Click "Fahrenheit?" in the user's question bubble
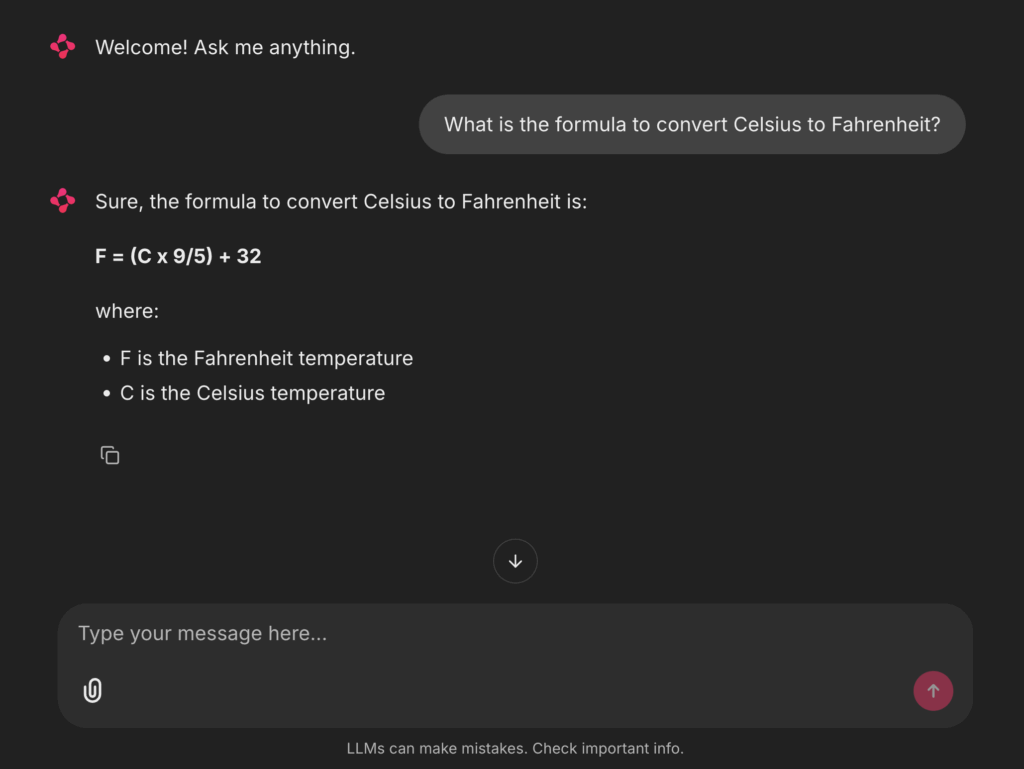This screenshot has width=1024, height=769. (x=886, y=125)
